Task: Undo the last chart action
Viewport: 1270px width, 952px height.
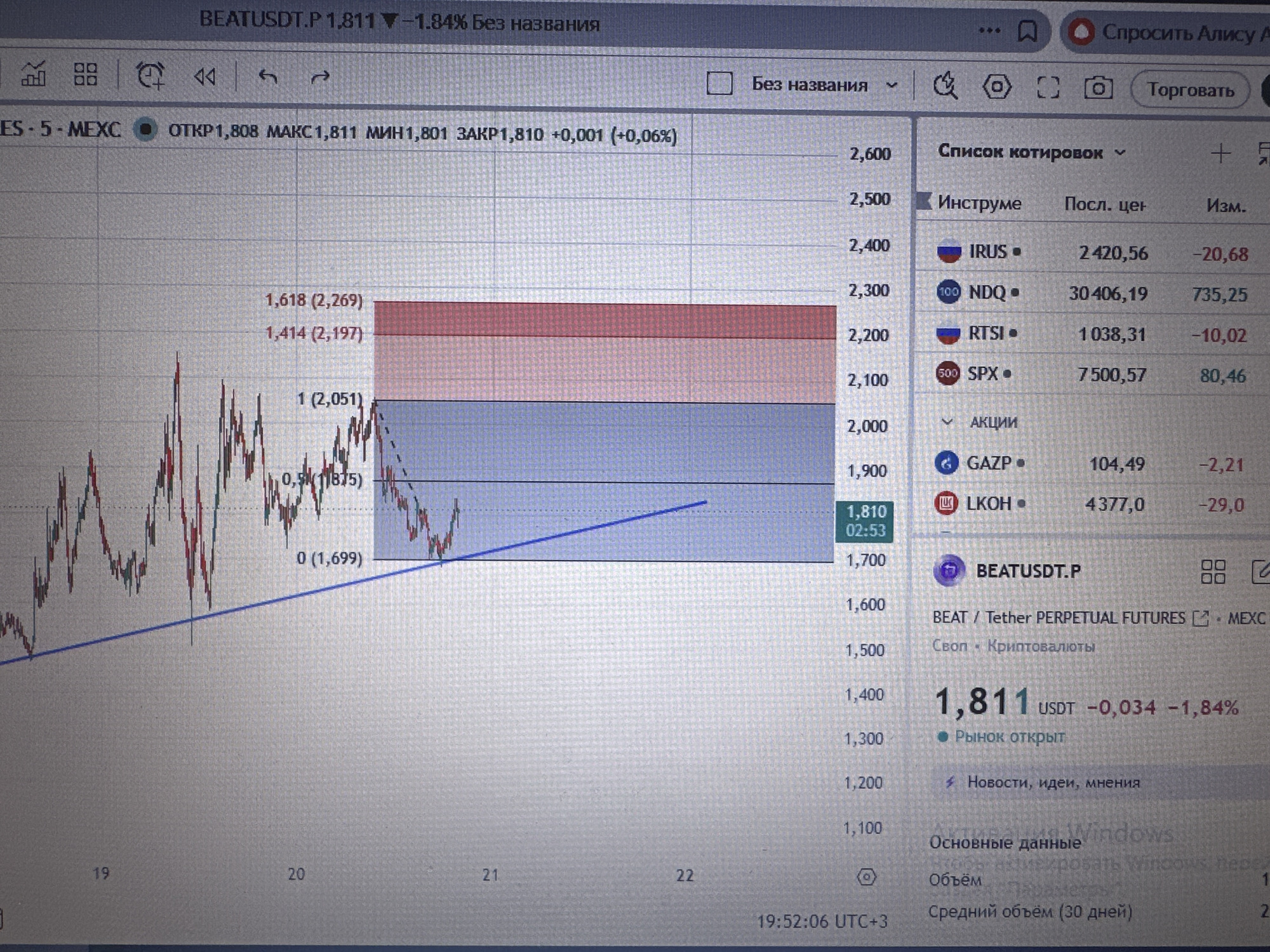Action: (268, 77)
